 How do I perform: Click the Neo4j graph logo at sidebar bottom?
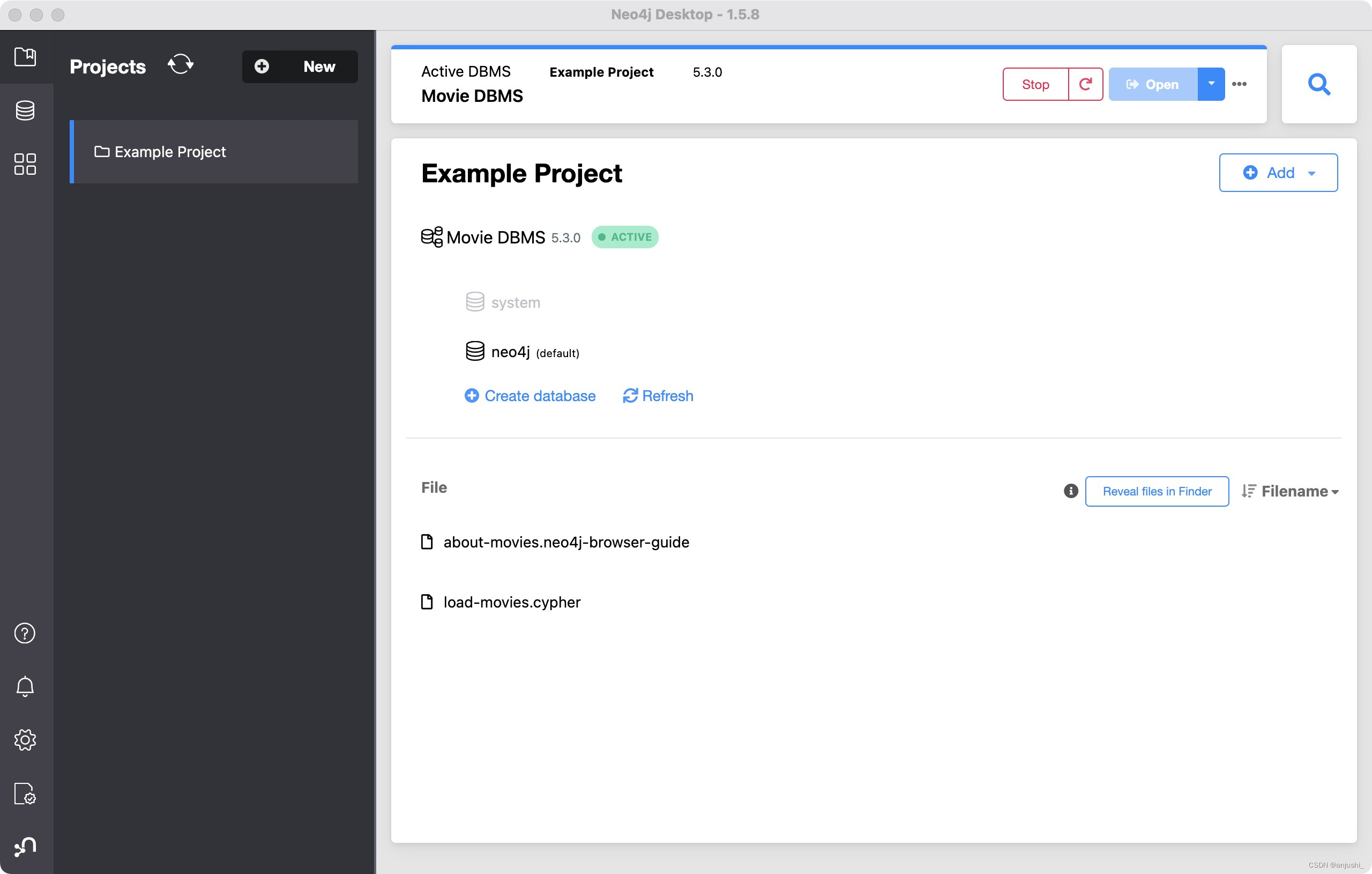pos(25,847)
